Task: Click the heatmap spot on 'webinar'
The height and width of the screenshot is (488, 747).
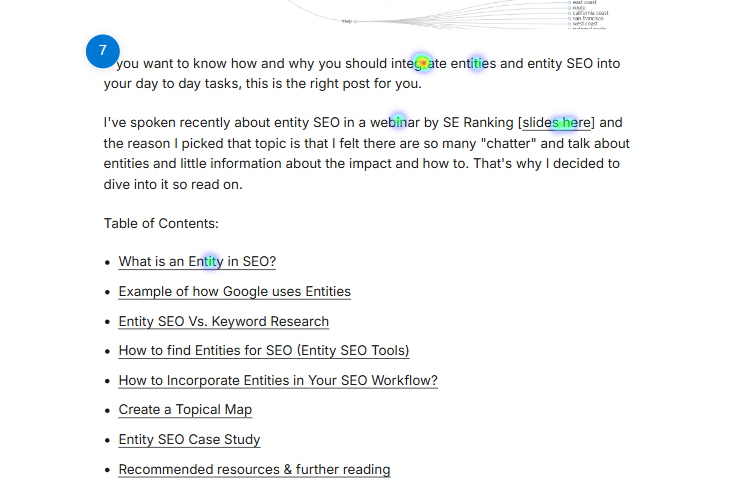Action: (x=398, y=121)
